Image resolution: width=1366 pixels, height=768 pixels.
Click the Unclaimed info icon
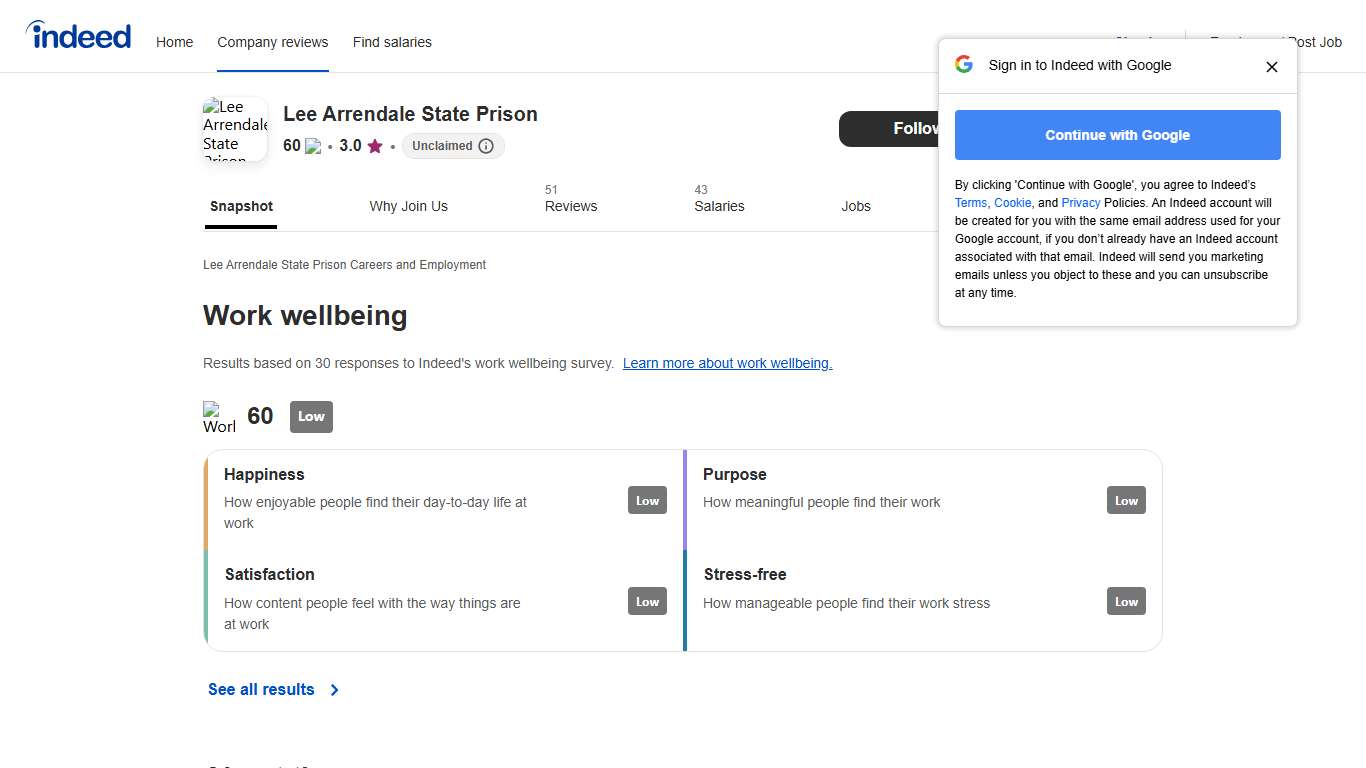click(x=486, y=146)
